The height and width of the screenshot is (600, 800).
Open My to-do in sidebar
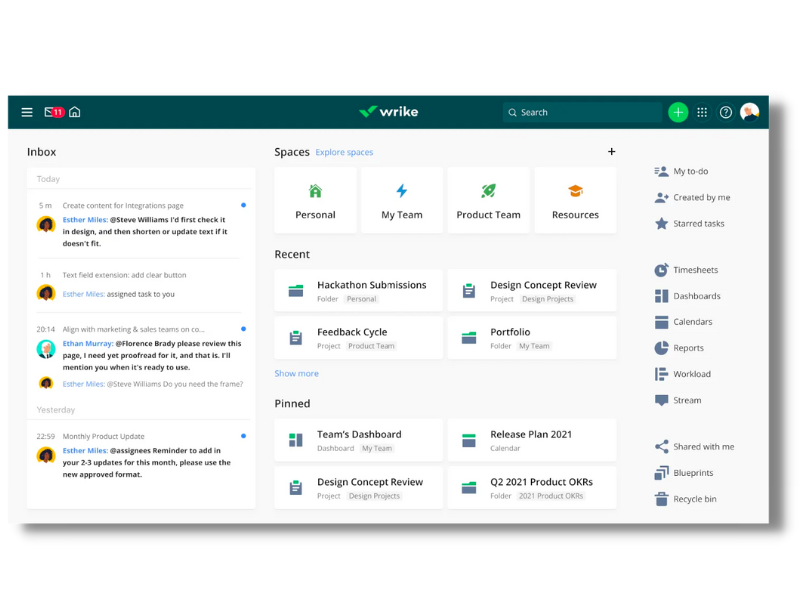point(681,171)
